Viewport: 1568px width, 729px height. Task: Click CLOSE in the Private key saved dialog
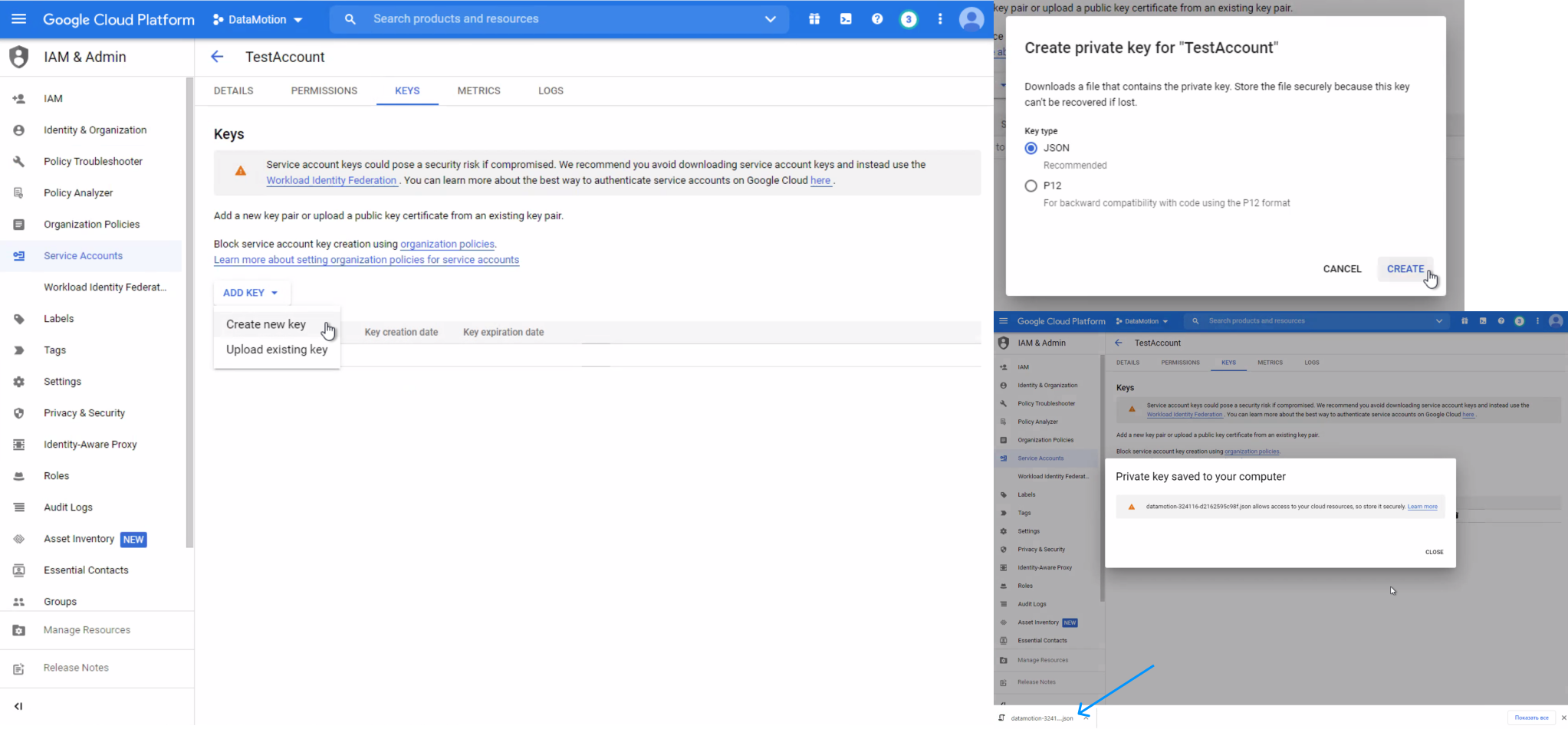coord(1435,552)
